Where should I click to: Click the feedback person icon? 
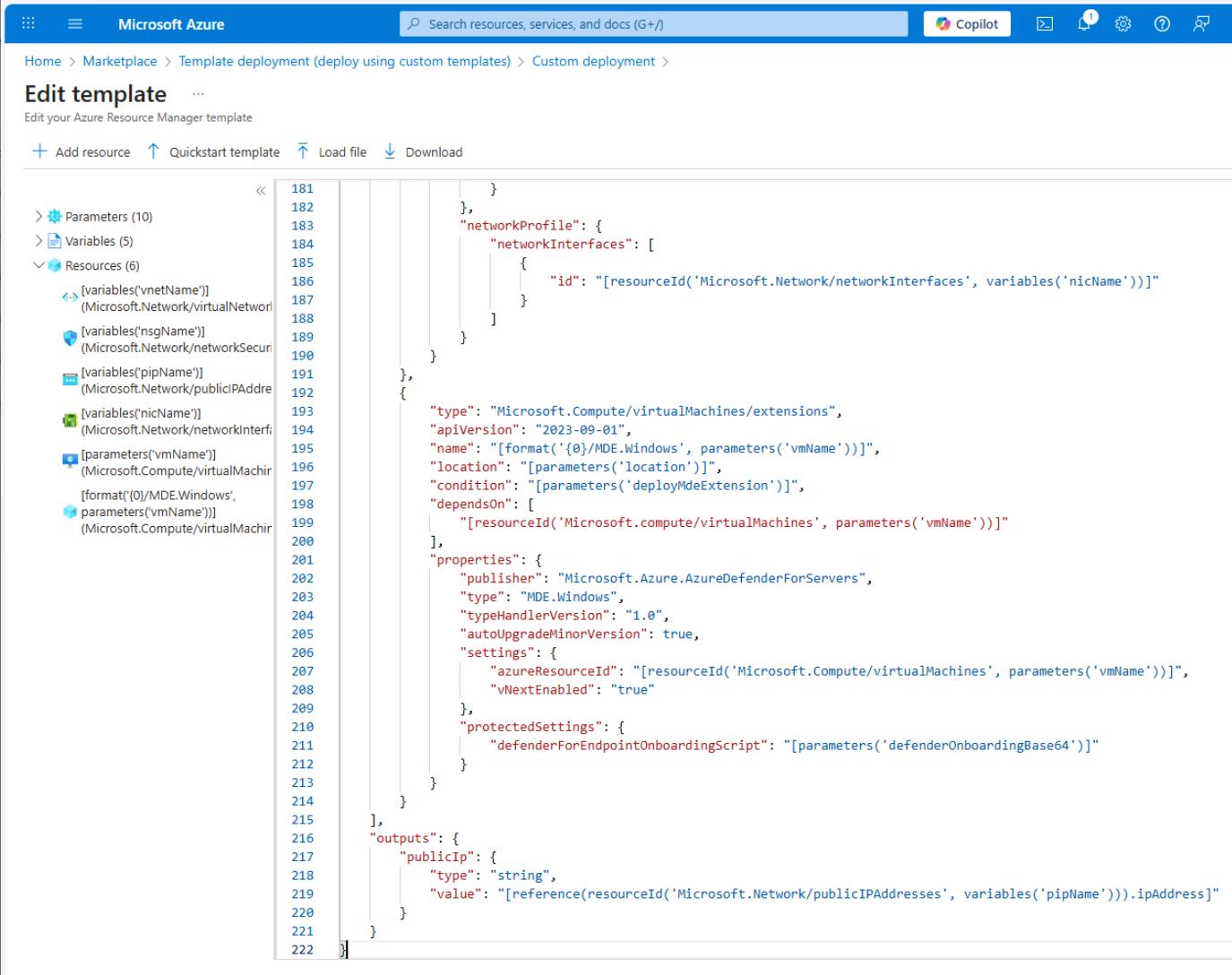click(x=1201, y=24)
